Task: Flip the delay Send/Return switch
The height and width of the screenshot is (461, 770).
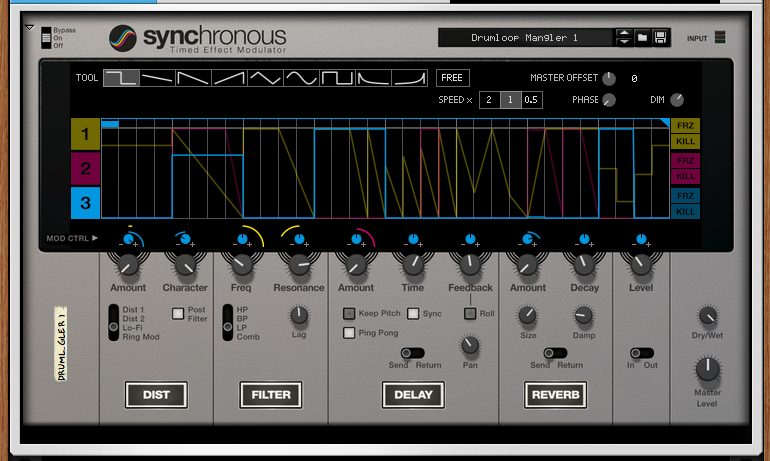Action: click(412, 353)
